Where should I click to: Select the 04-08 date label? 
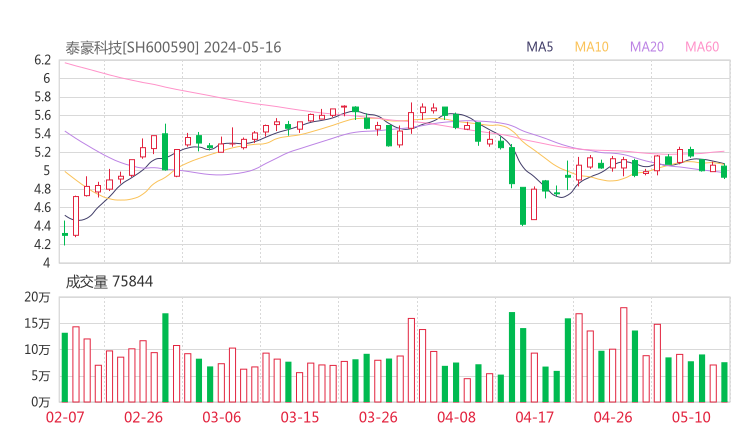[x=456, y=417]
